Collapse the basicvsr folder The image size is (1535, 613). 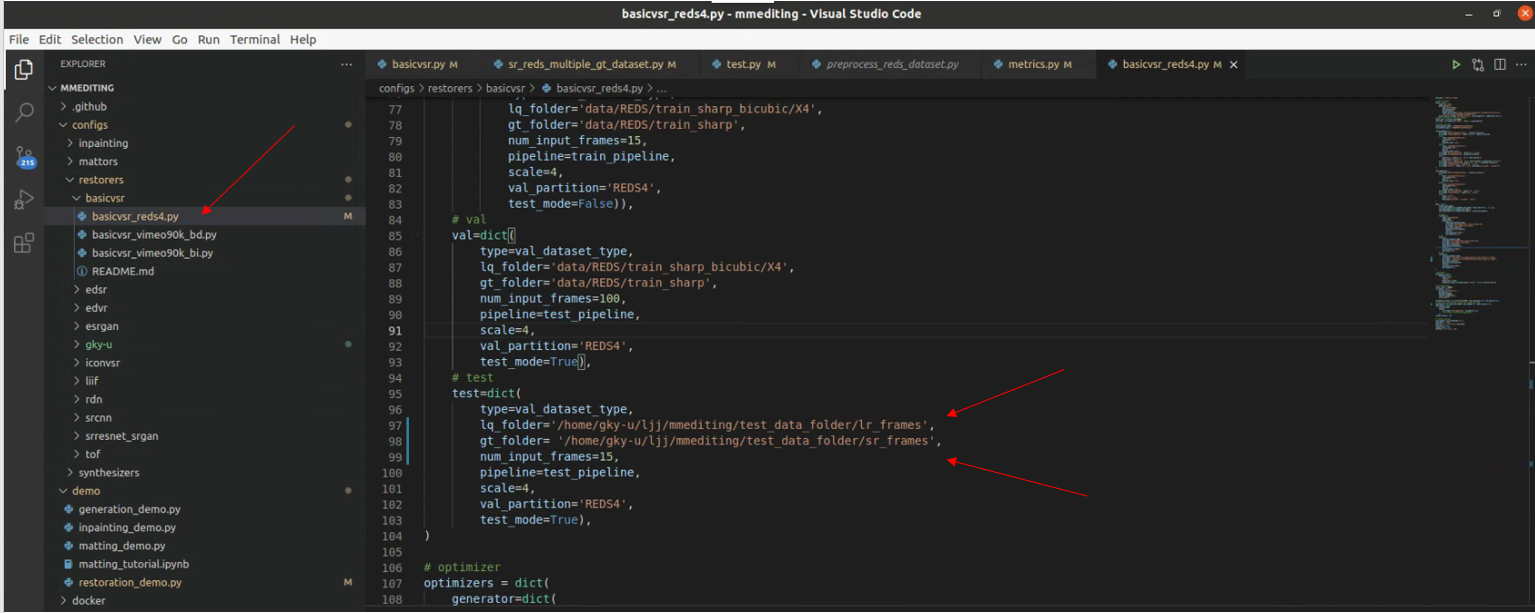coord(77,198)
